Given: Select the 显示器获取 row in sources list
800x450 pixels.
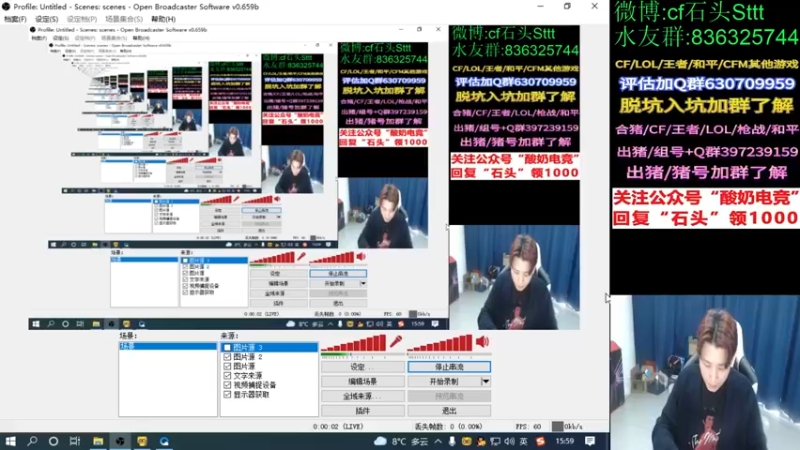Looking at the screenshot, I should [x=269, y=394].
